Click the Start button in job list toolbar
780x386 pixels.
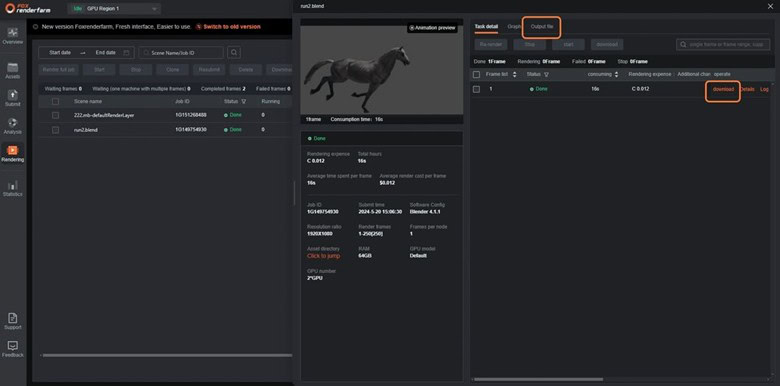[x=99, y=70]
